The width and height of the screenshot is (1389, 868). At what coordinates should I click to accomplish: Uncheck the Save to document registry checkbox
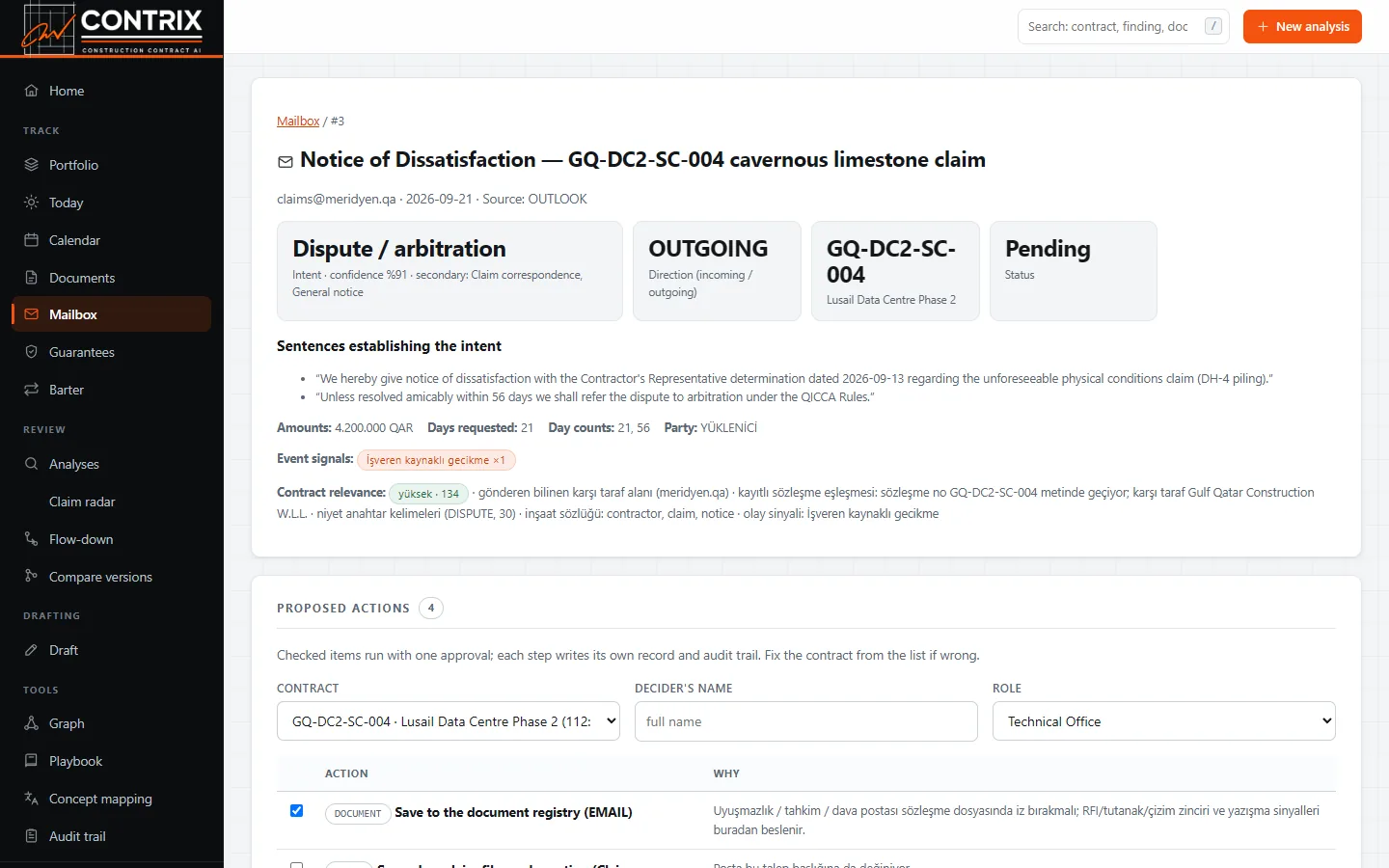296,811
